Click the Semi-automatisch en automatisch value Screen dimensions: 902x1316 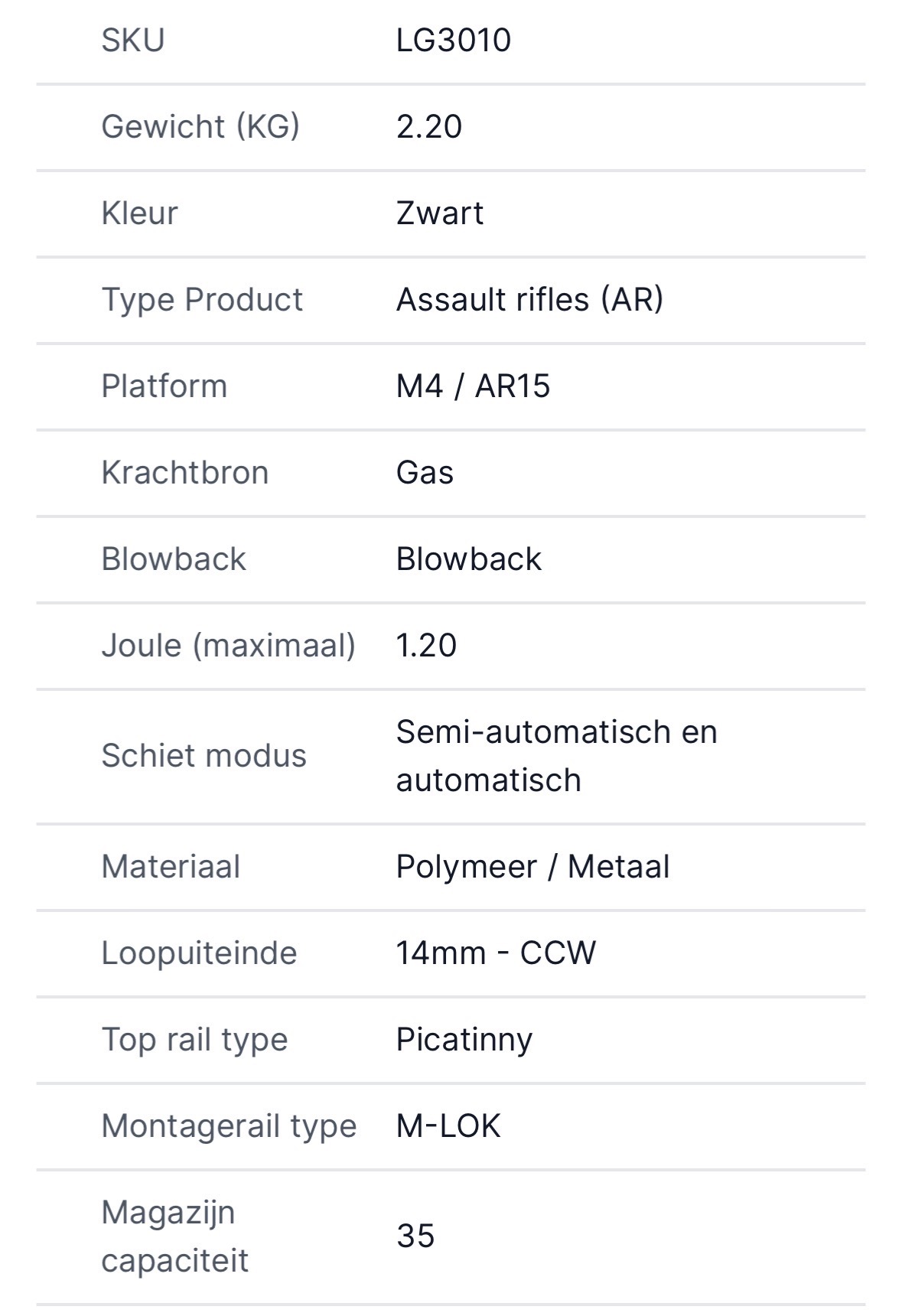click(x=556, y=756)
